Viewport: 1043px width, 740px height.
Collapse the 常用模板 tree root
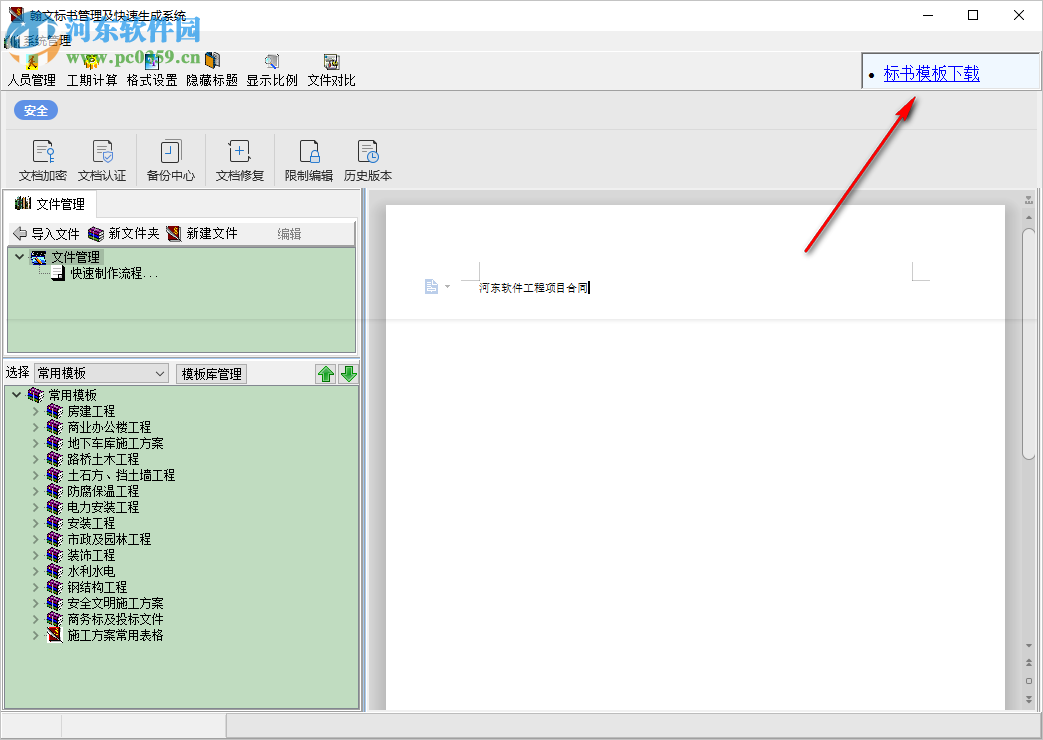click(x=17, y=395)
